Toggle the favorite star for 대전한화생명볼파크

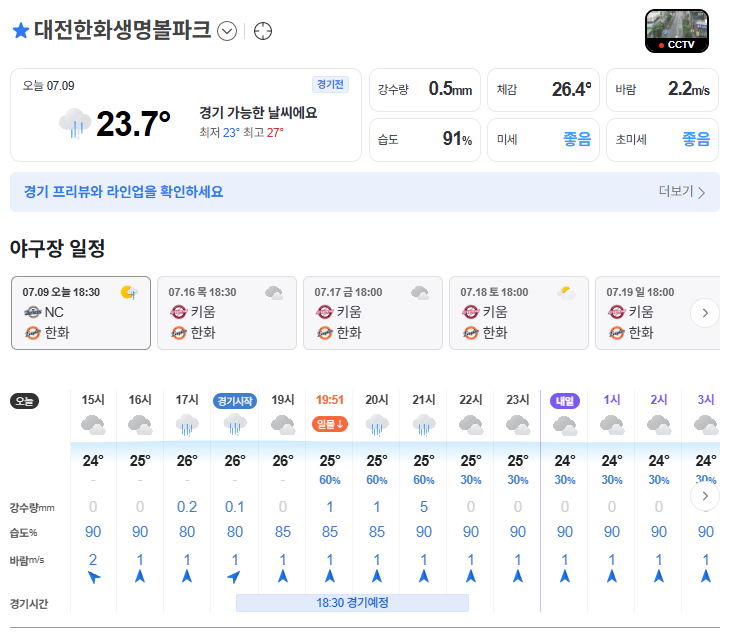click(x=21, y=31)
